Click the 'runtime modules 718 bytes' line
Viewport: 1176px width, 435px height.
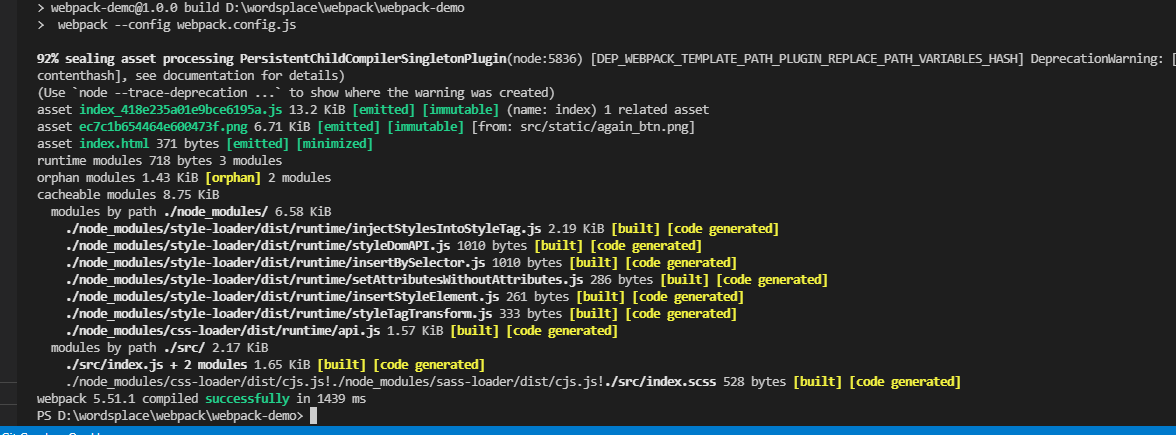(x=160, y=160)
